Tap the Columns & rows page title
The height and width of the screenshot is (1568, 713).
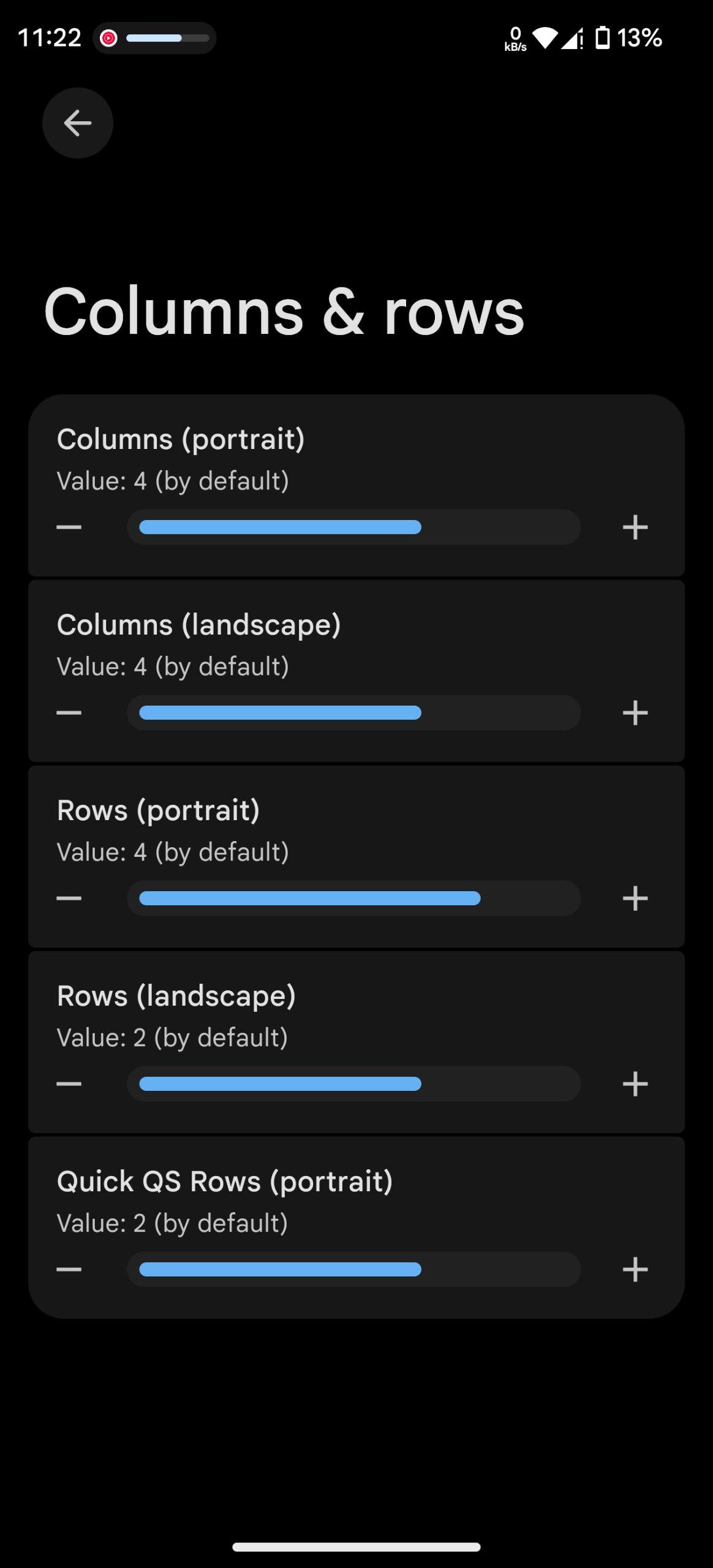[284, 312]
